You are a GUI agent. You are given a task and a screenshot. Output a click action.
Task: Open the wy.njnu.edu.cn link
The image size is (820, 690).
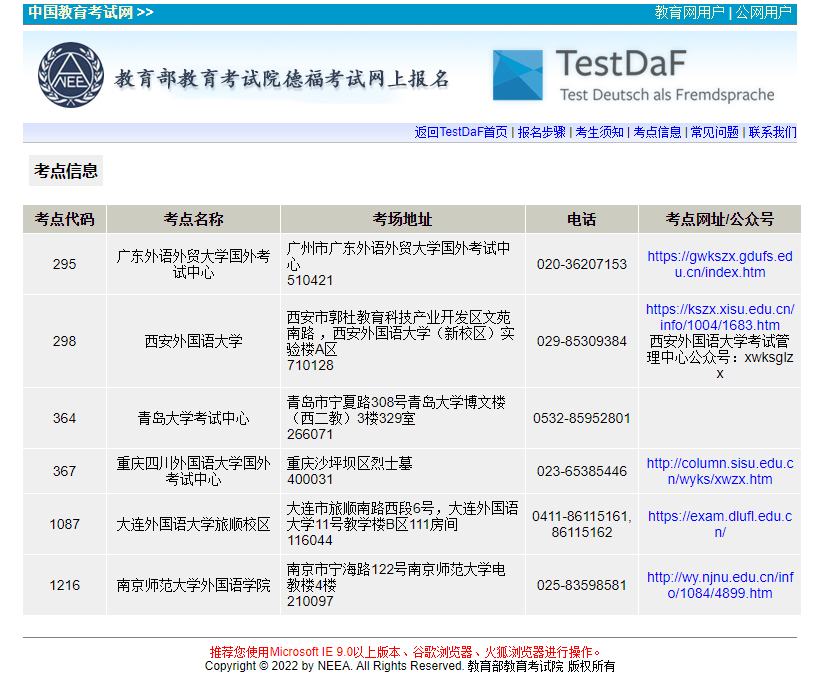click(x=720, y=585)
